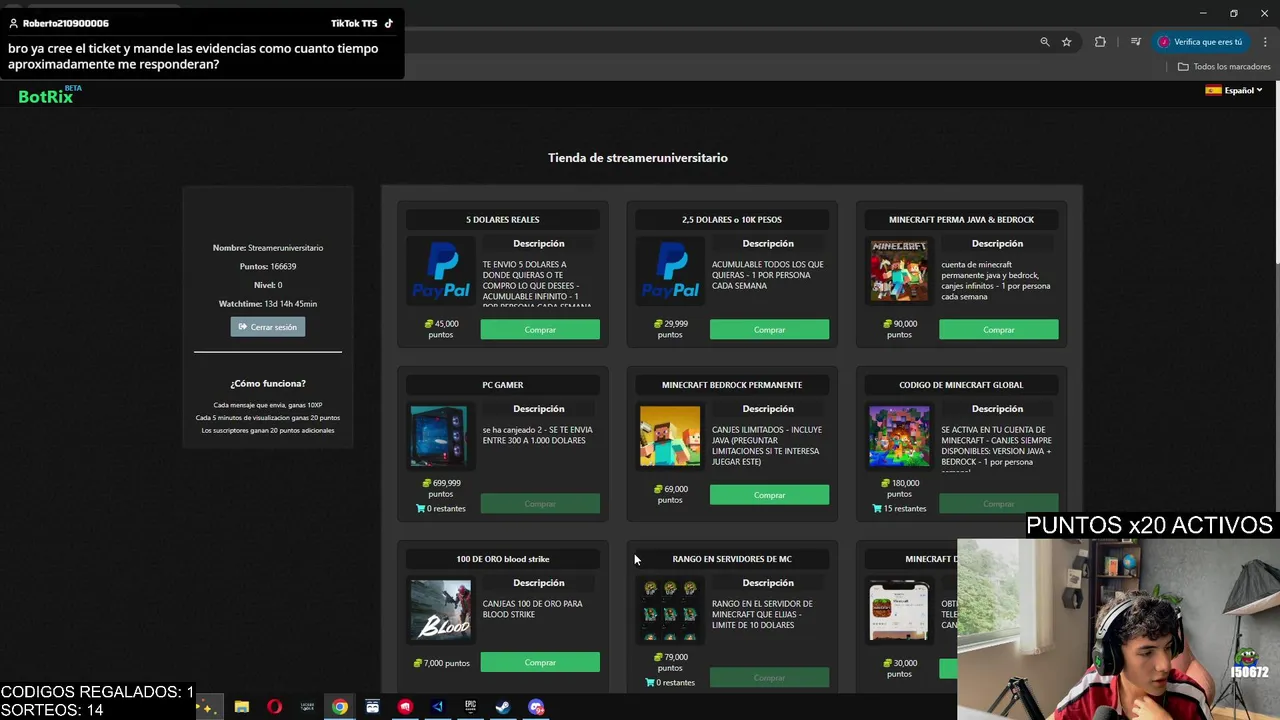Viewport: 1280px width, 720px height.
Task: Open Discord from the taskbar
Action: point(536,707)
